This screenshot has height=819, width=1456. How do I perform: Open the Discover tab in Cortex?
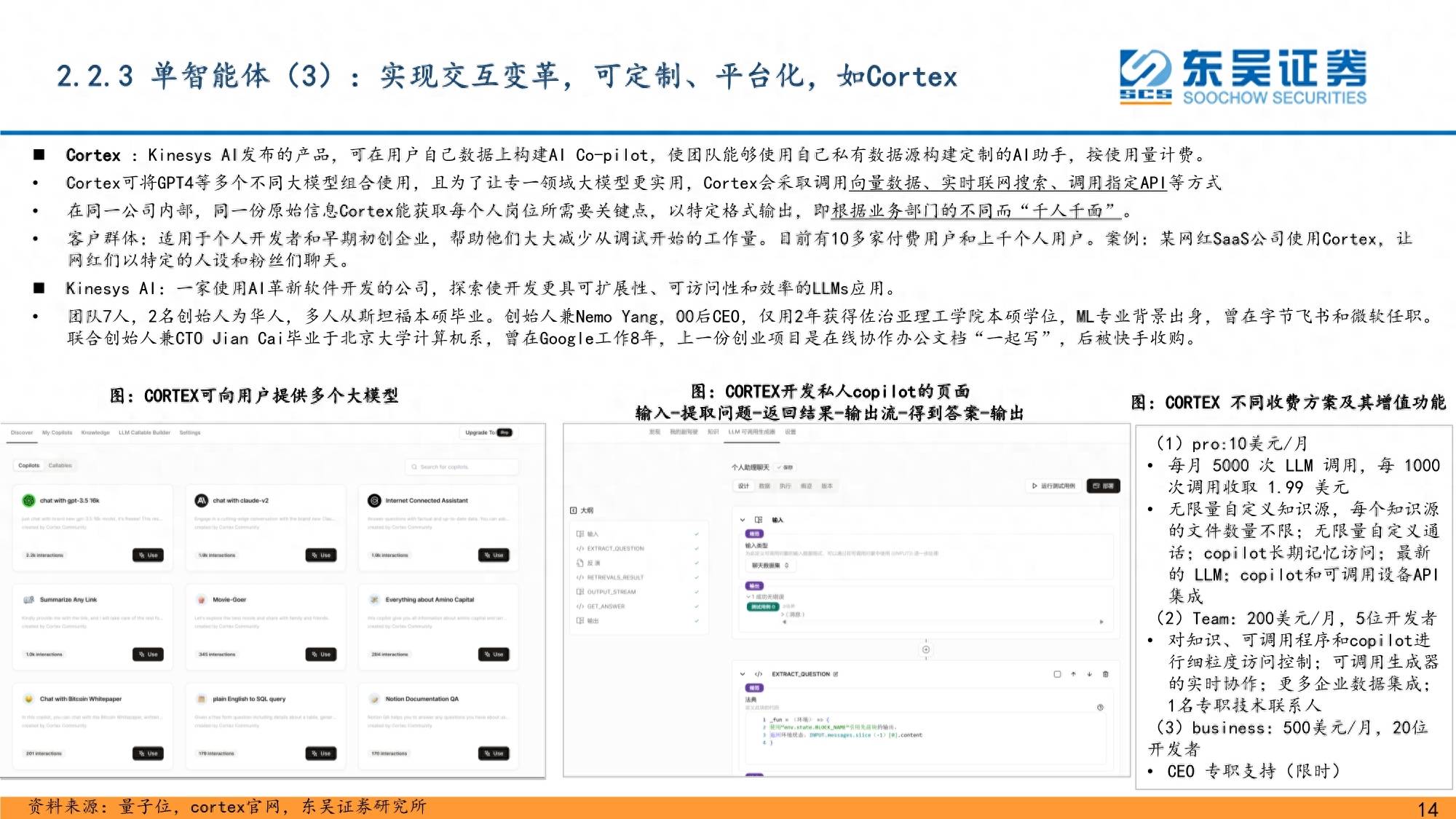point(22,432)
